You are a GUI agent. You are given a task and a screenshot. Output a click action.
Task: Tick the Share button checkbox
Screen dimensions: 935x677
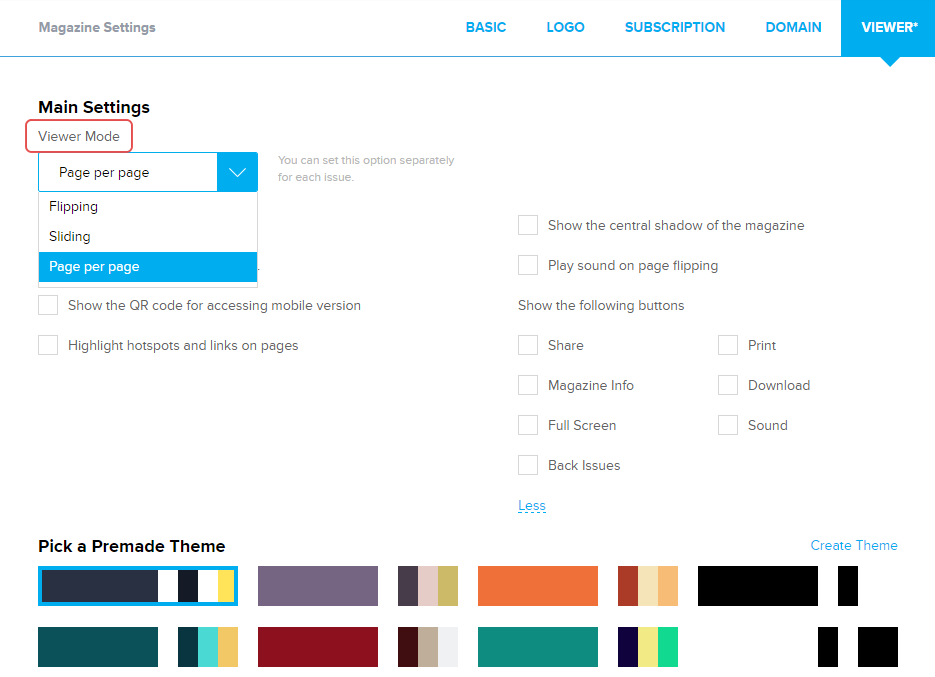(x=528, y=346)
